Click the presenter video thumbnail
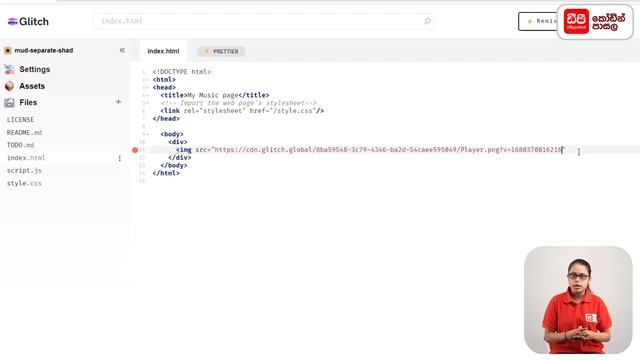 pyautogui.click(x=578, y=300)
